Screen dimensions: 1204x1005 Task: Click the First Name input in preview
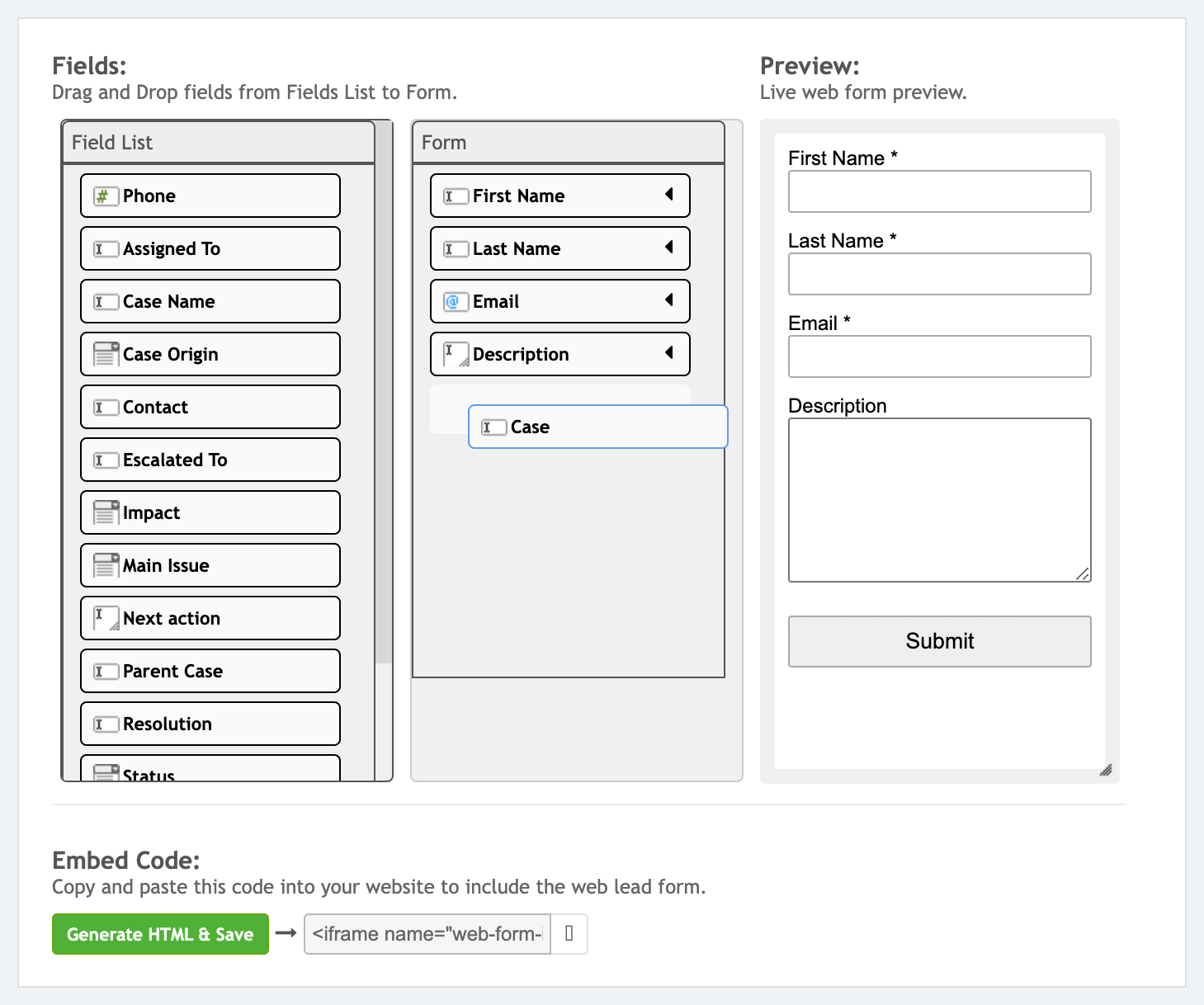point(939,191)
